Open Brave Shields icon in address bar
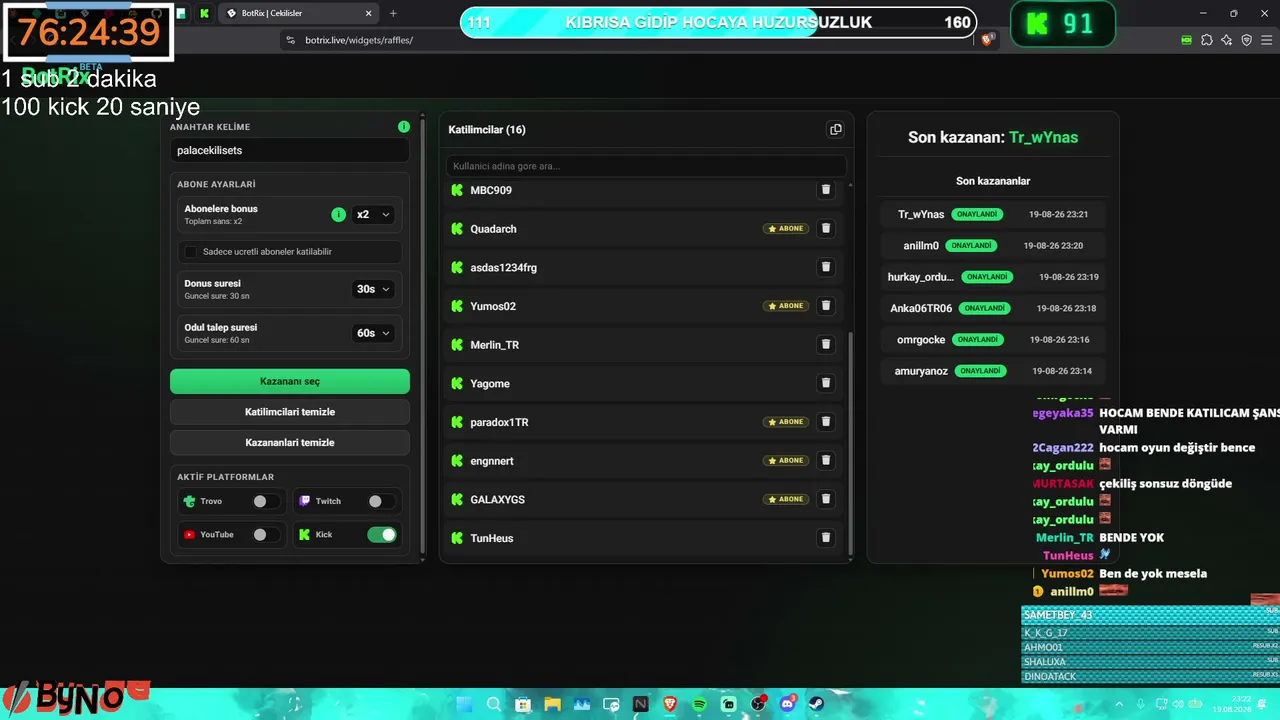This screenshot has width=1280, height=720. pos(988,40)
